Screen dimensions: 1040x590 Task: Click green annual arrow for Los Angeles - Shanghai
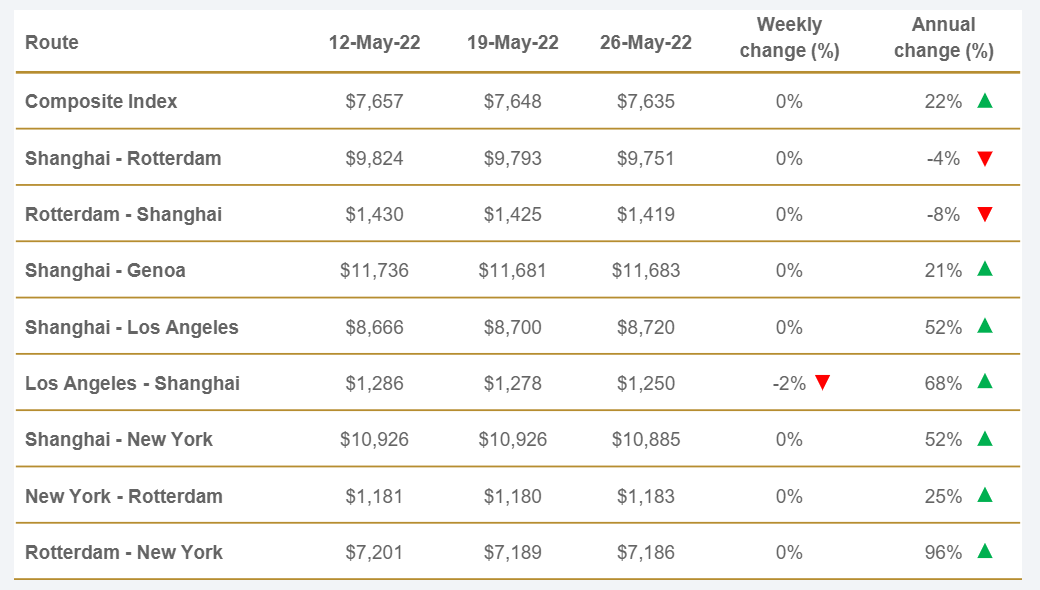click(x=985, y=382)
